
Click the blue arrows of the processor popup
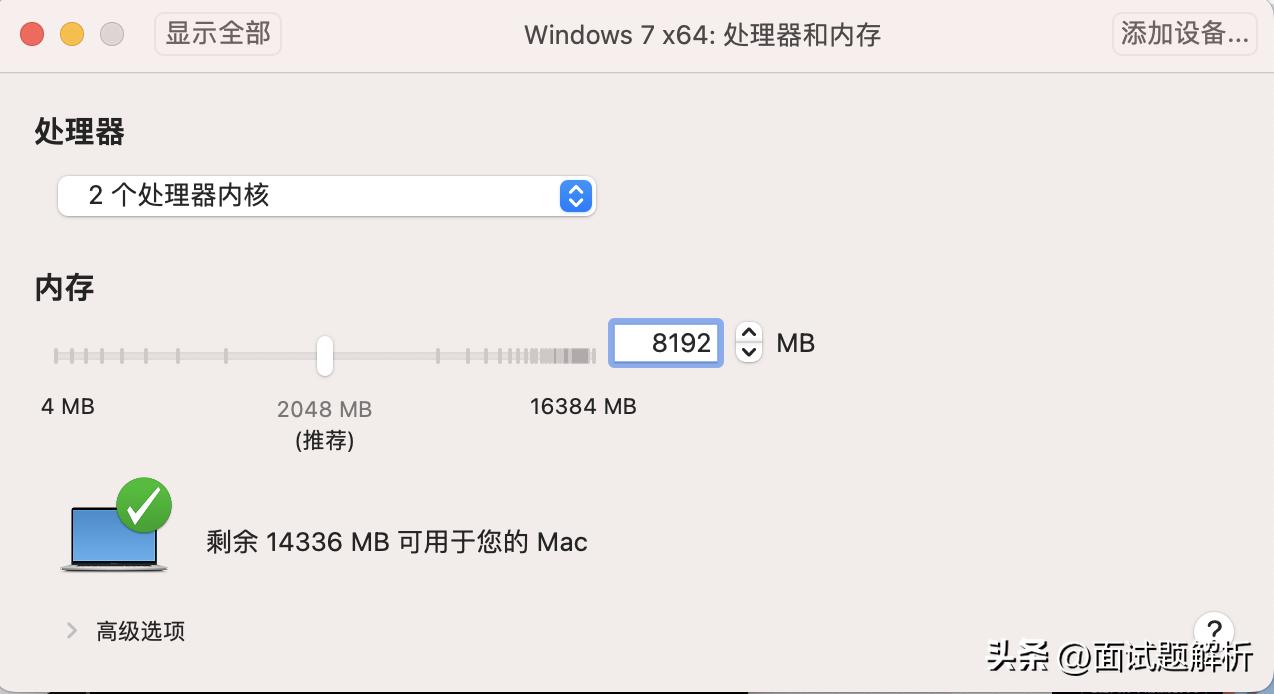click(575, 195)
